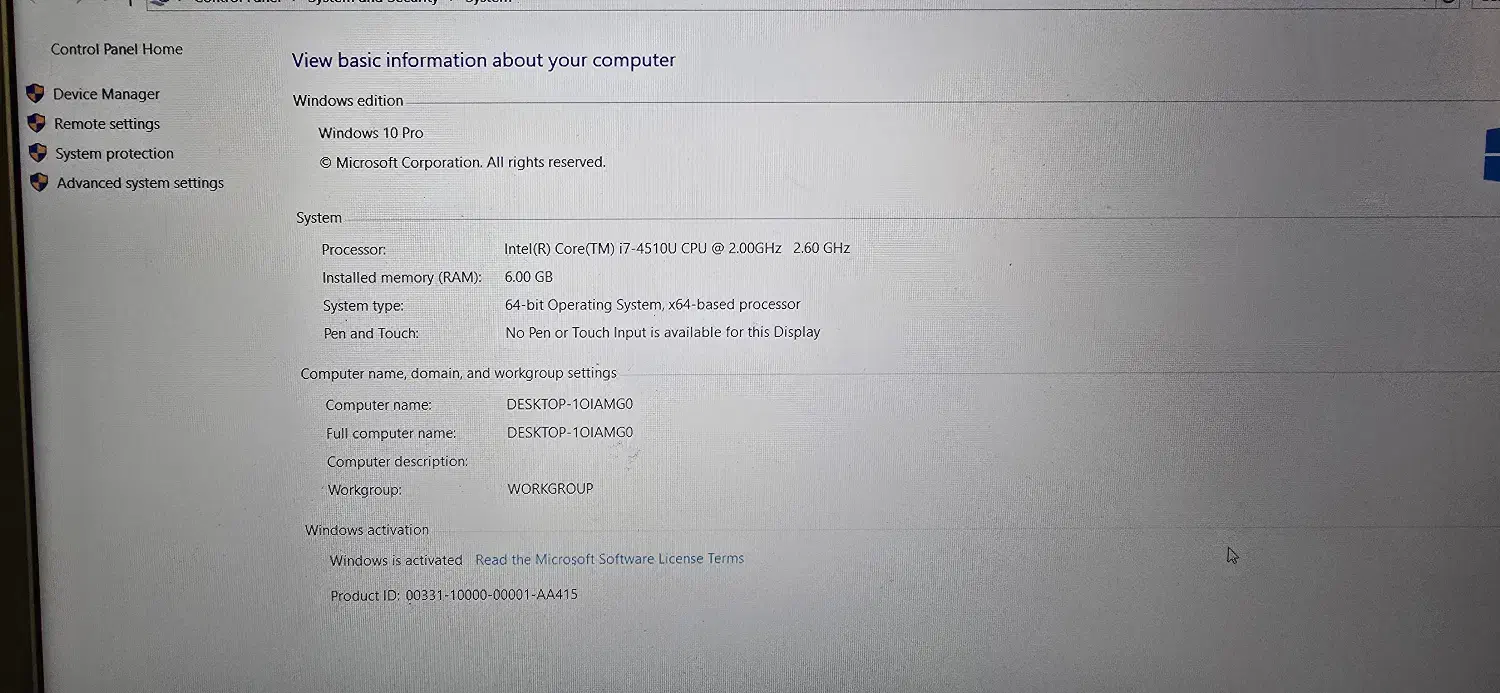Open Device Manager link
The height and width of the screenshot is (693, 1500).
[106, 94]
